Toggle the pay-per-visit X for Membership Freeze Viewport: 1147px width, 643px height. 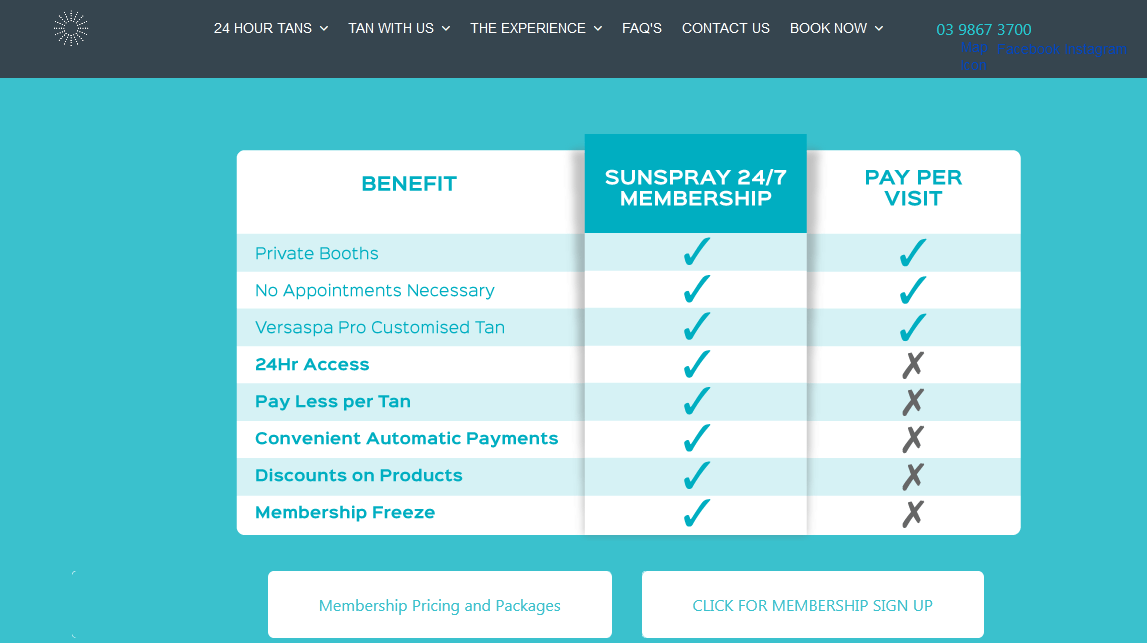(x=912, y=512)
